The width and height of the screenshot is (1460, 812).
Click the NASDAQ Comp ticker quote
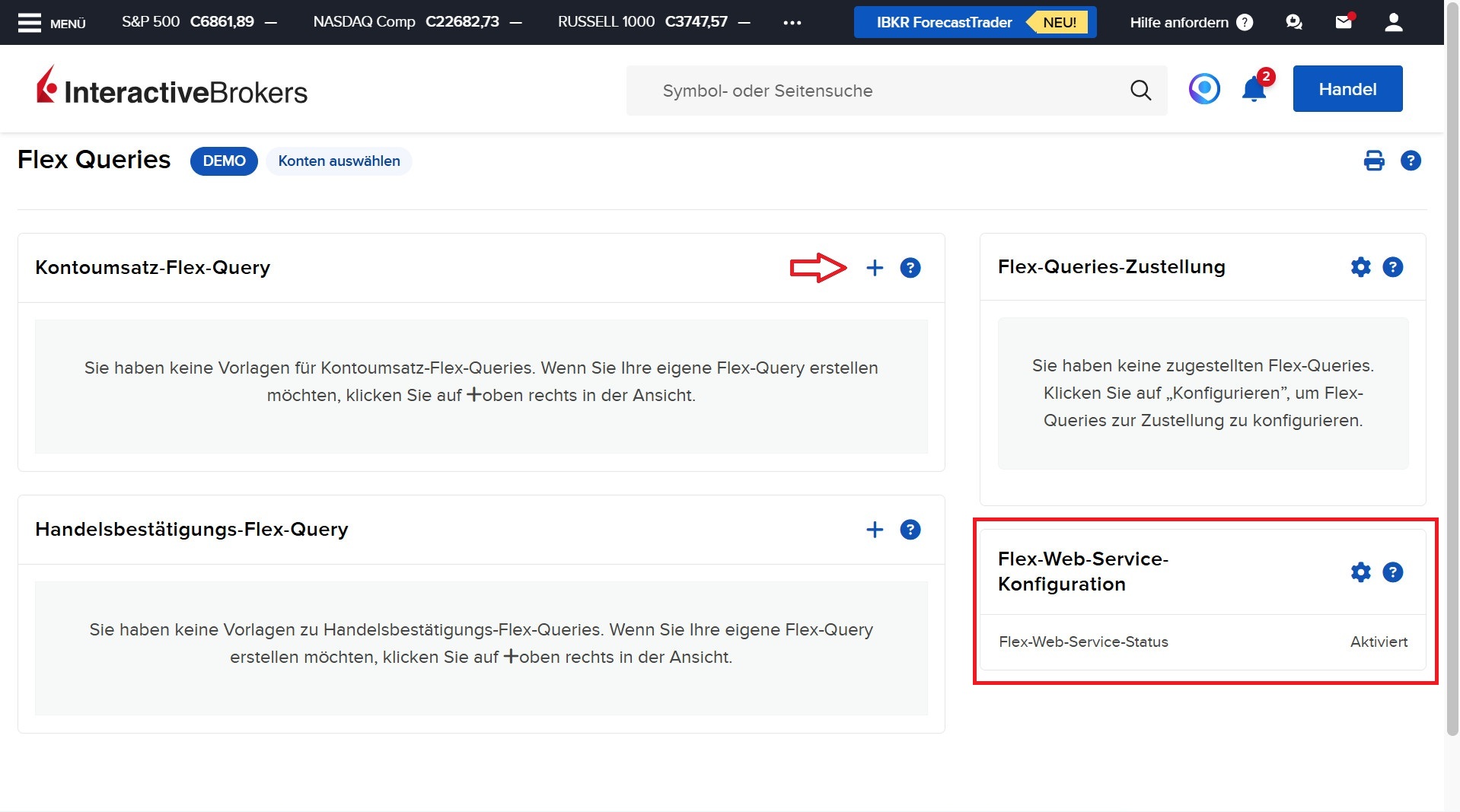pos(417,22)
